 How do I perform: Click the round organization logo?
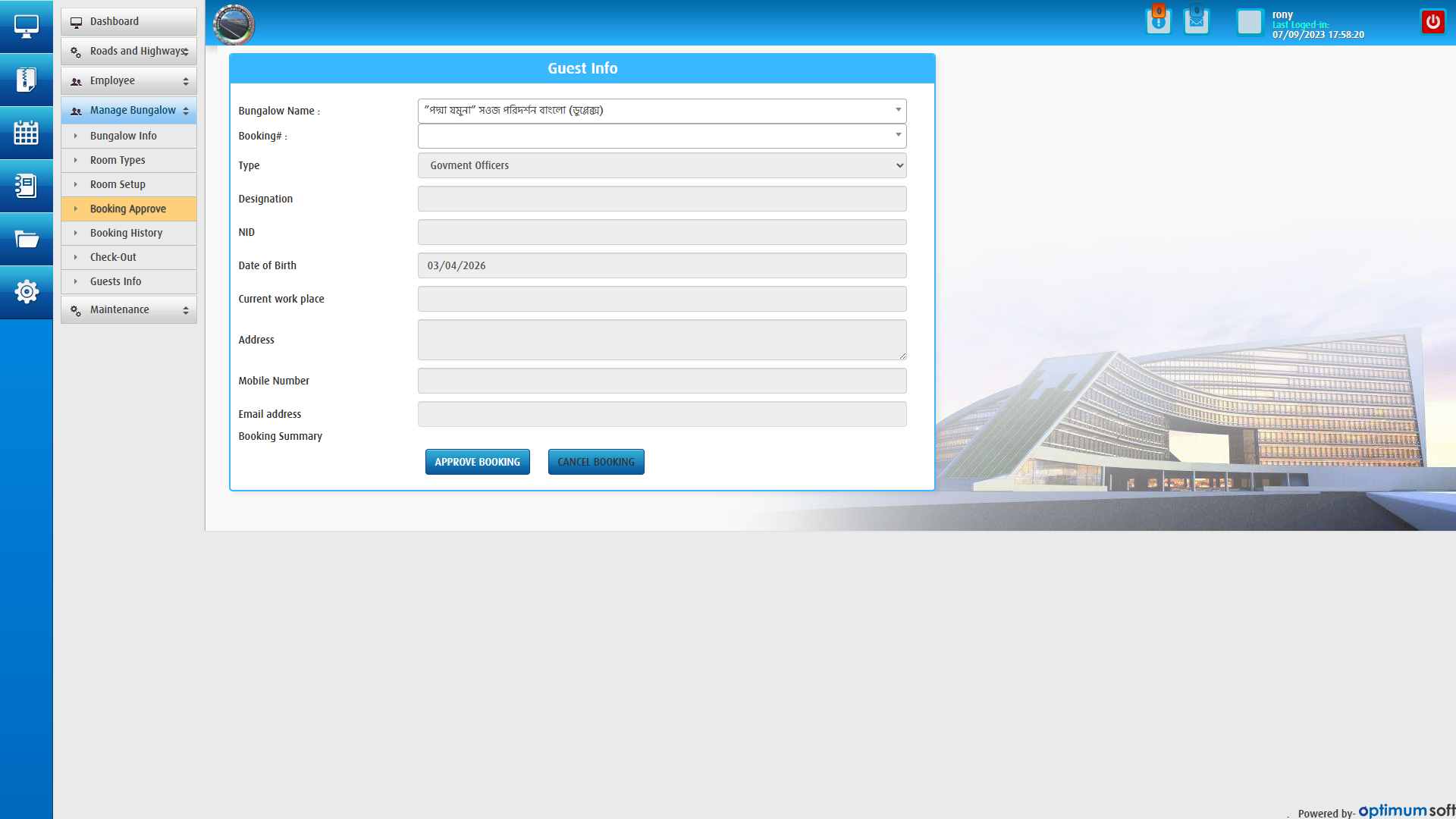[x=234, y=25]
